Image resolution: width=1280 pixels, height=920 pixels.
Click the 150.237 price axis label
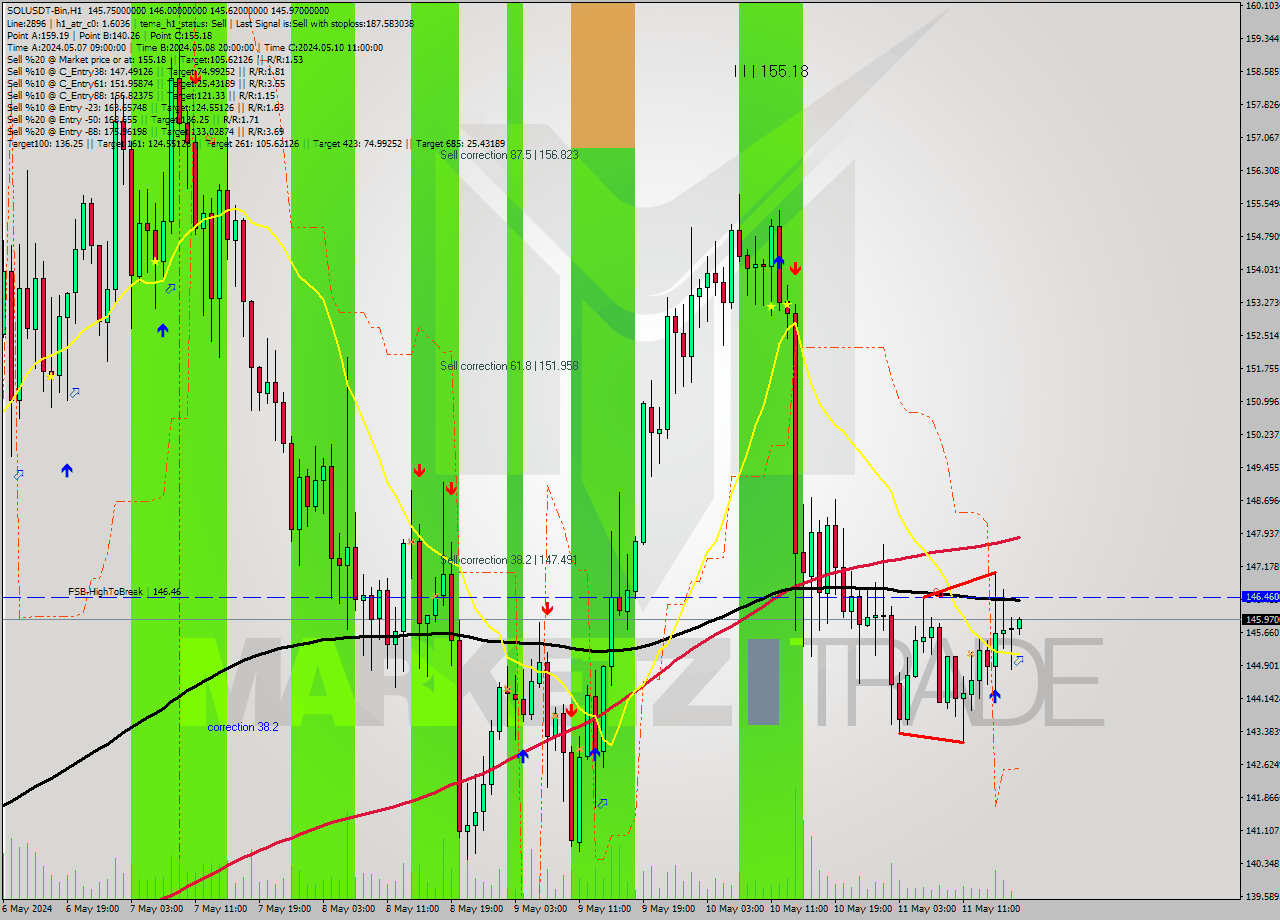coord(1262,434)
